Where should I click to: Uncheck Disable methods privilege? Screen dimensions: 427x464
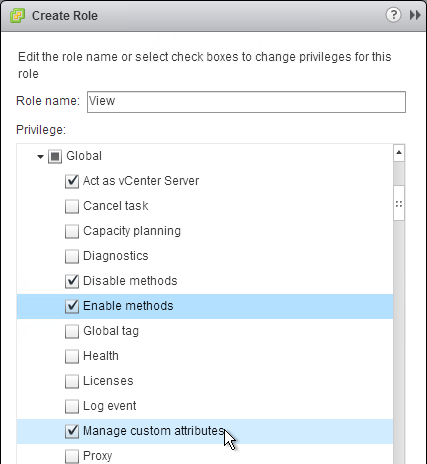[x=72, y=281]
